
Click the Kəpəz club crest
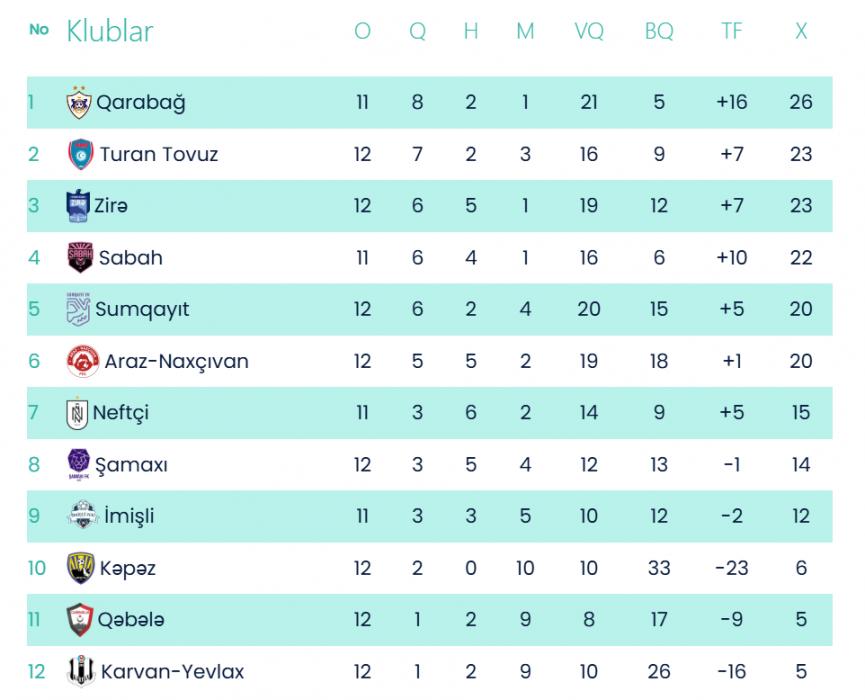(x=80, y=568)
